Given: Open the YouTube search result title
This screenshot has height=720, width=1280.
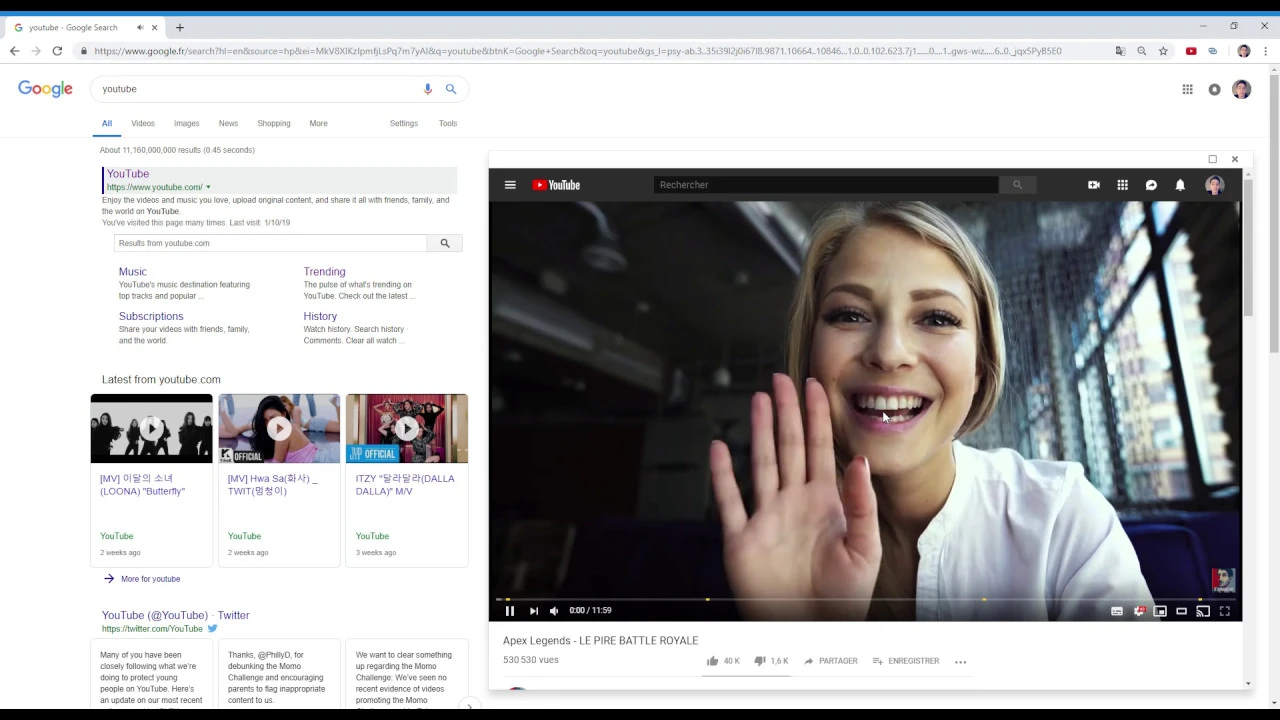Looking at the screenshot, I should click(128, 174).
